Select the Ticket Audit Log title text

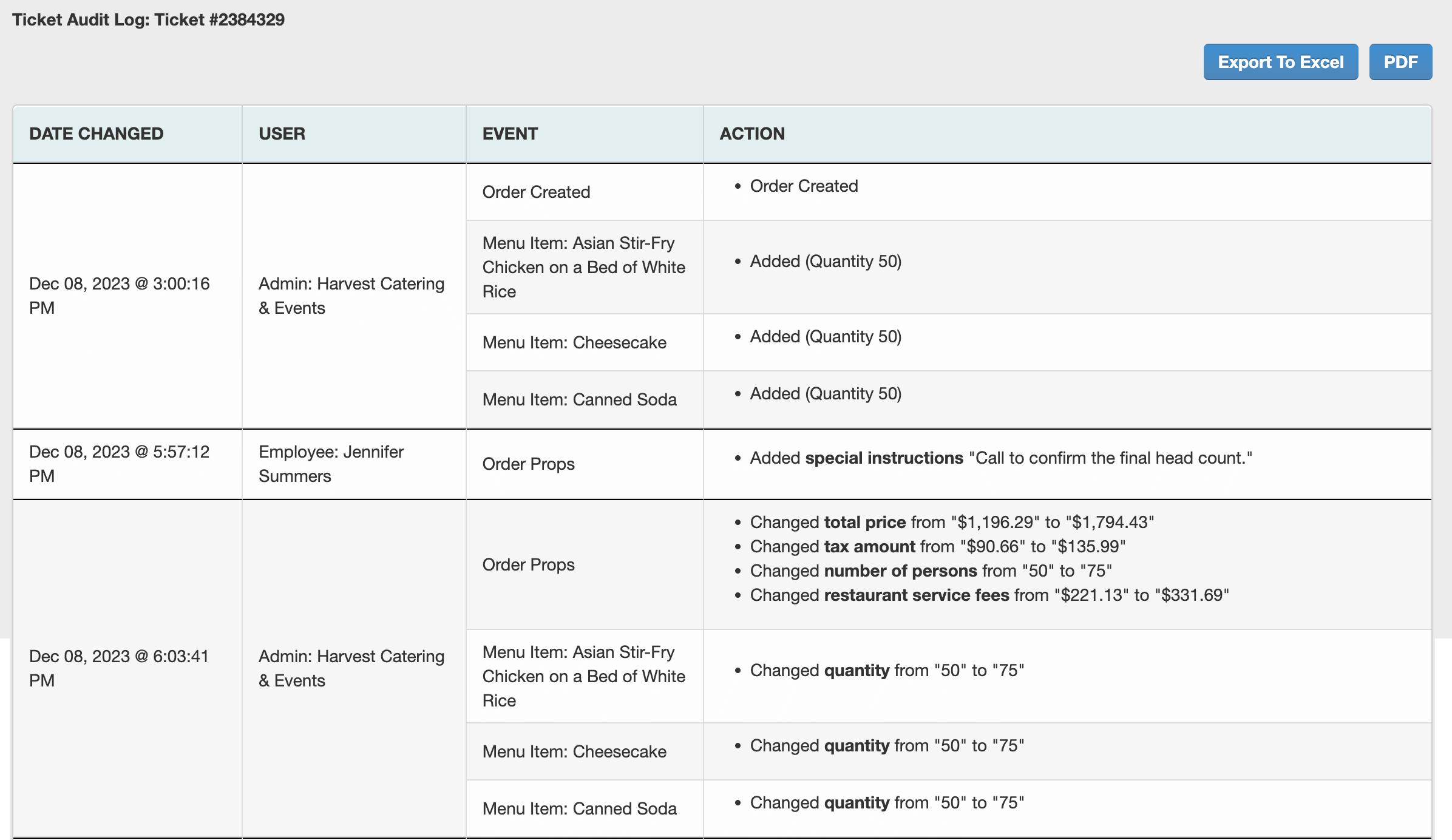click(x=148, y=19)
